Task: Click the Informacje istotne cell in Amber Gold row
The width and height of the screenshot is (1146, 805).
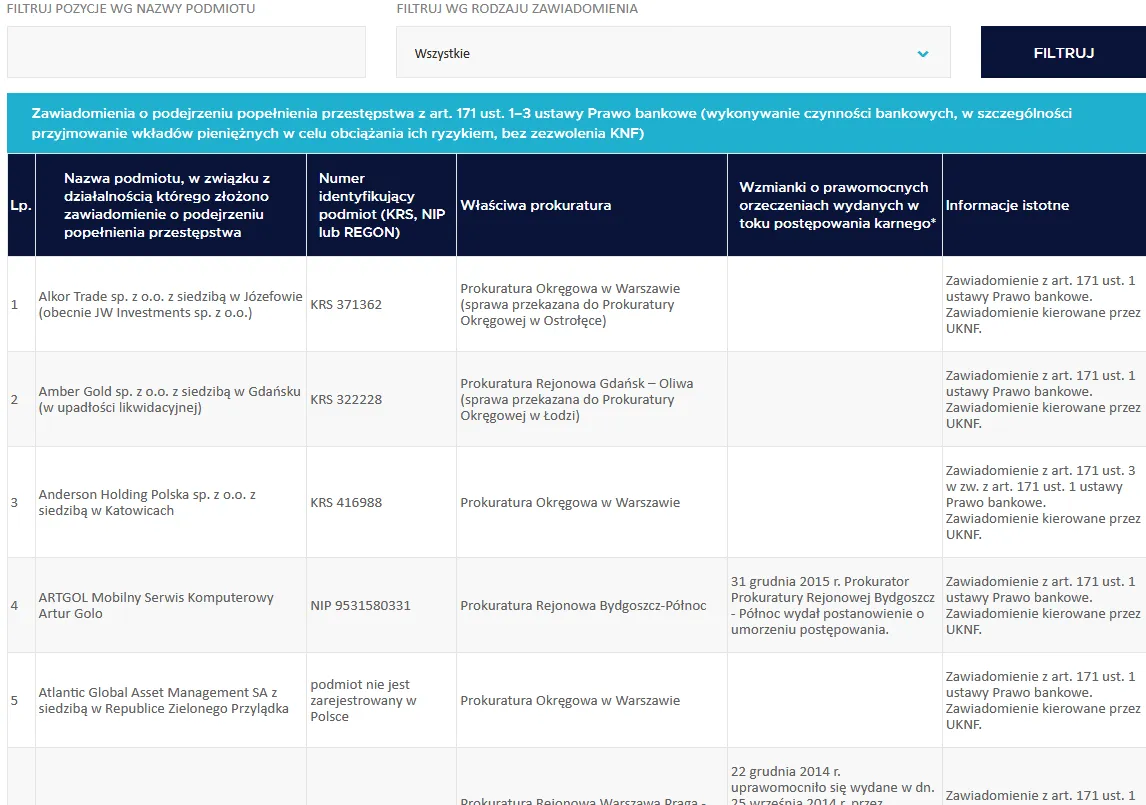Action: 1043,399
